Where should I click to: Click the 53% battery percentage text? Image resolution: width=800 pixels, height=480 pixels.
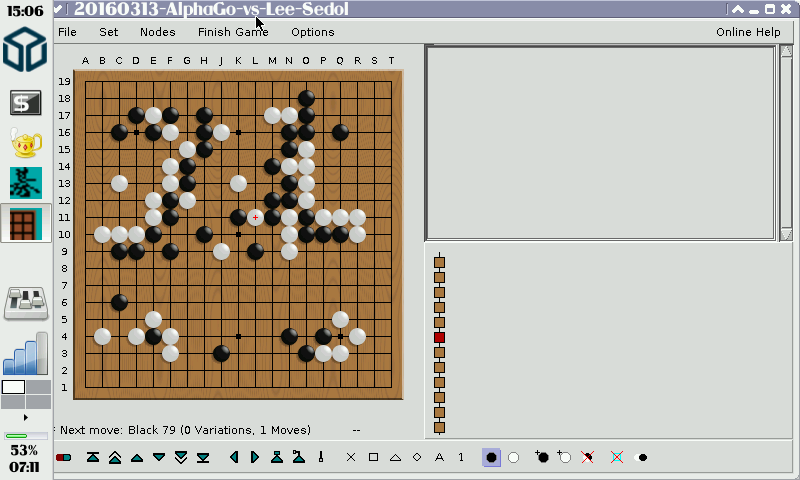[x=24, y=450]
